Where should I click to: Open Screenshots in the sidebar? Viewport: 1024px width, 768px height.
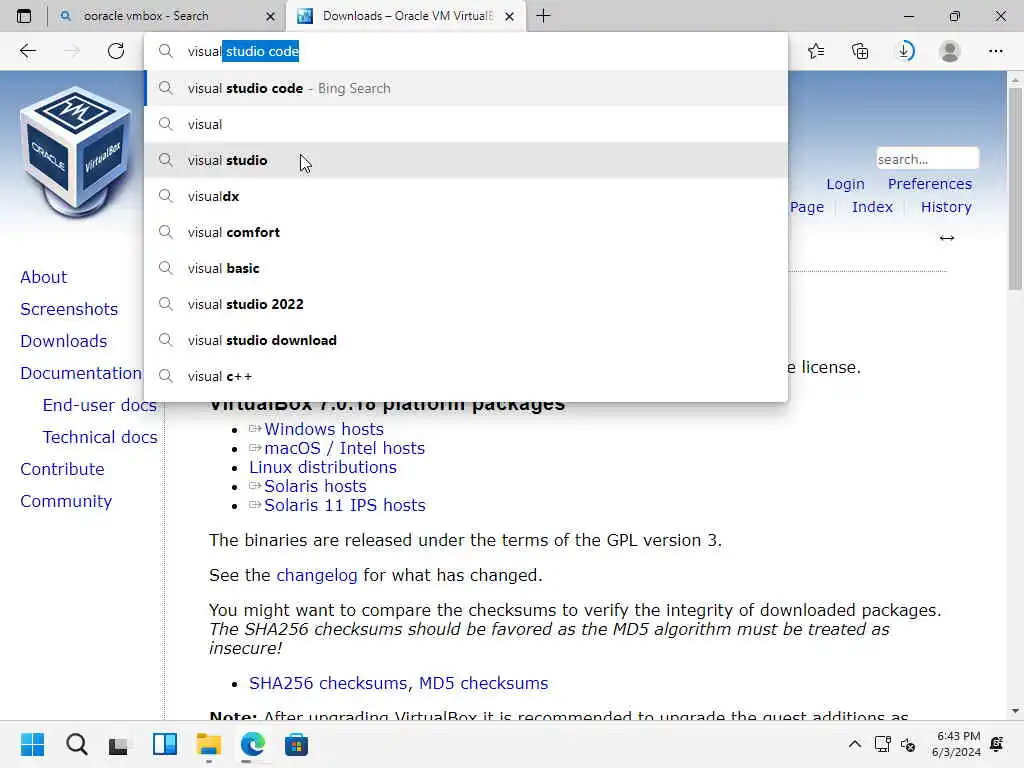(69, 309)
